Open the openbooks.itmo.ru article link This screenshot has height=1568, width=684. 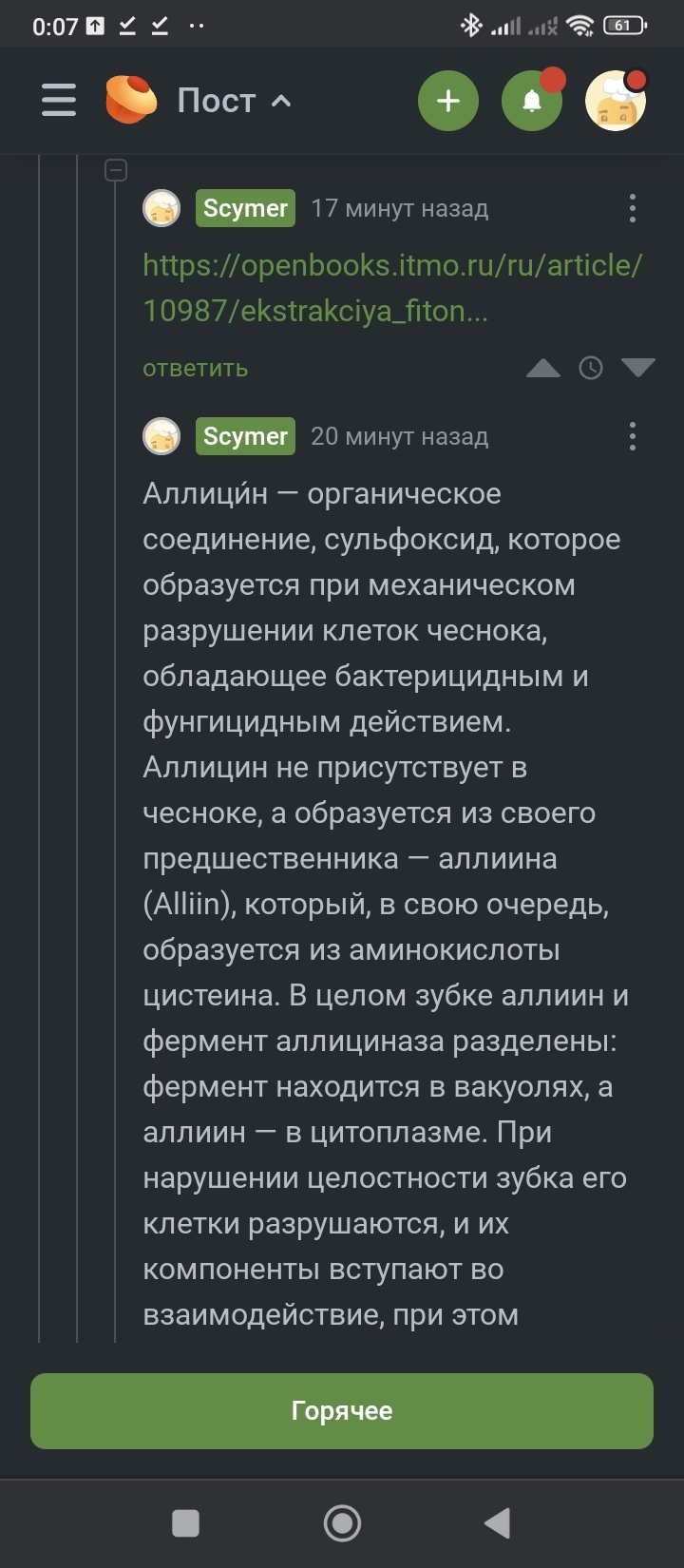(x=391, y=287)
